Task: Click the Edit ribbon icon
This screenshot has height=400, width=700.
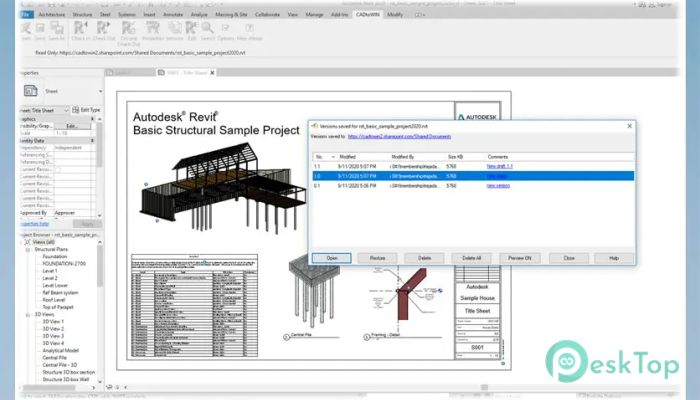Action: [192, 28]
